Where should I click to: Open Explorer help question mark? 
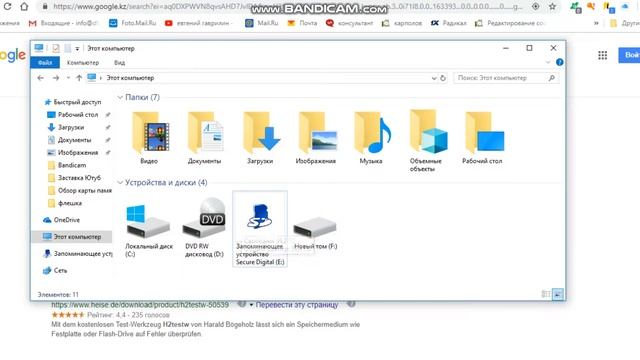click(560, 62)
